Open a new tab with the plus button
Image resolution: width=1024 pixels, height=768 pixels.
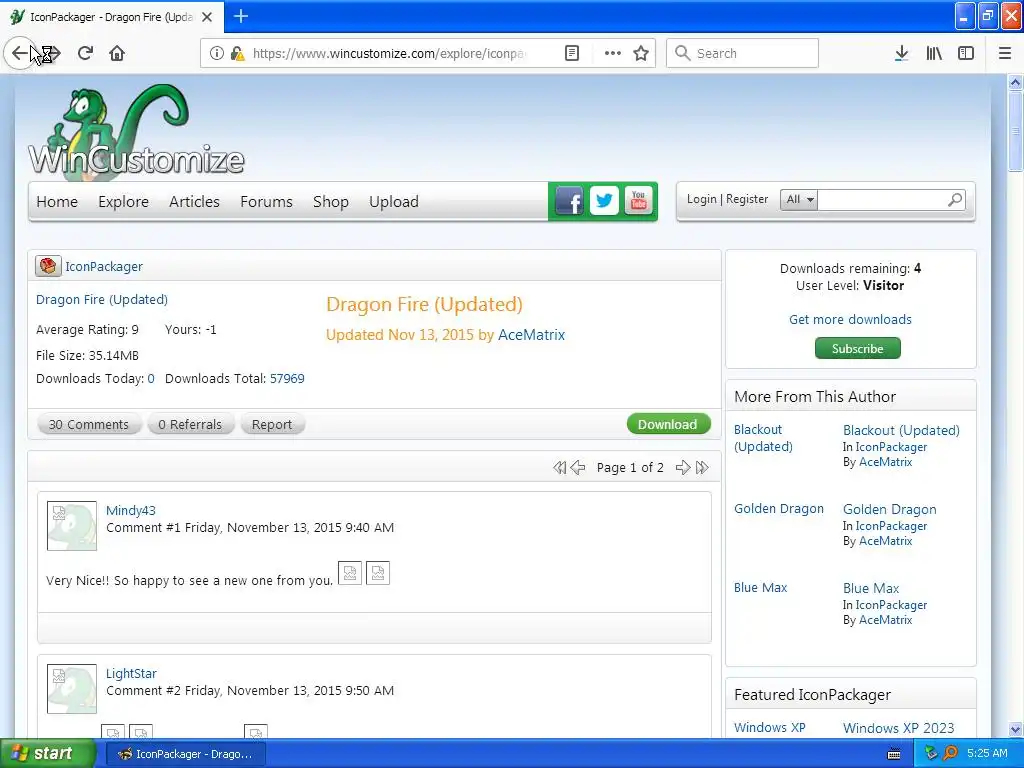click(x=240, y=16)
